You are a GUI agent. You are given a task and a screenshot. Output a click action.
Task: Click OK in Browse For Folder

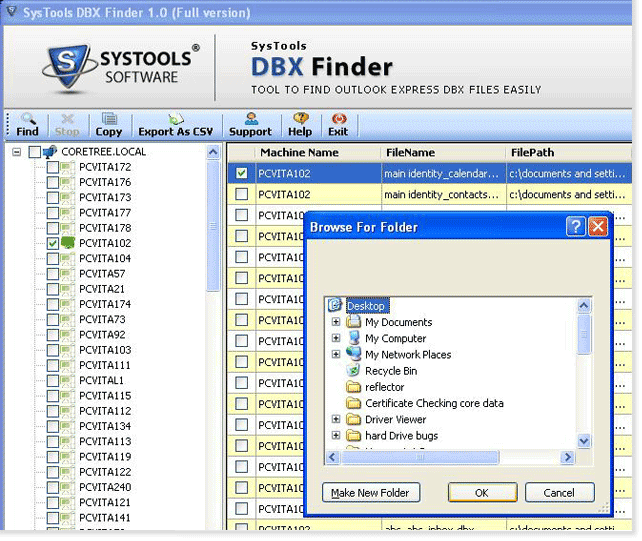click(482, 492)
